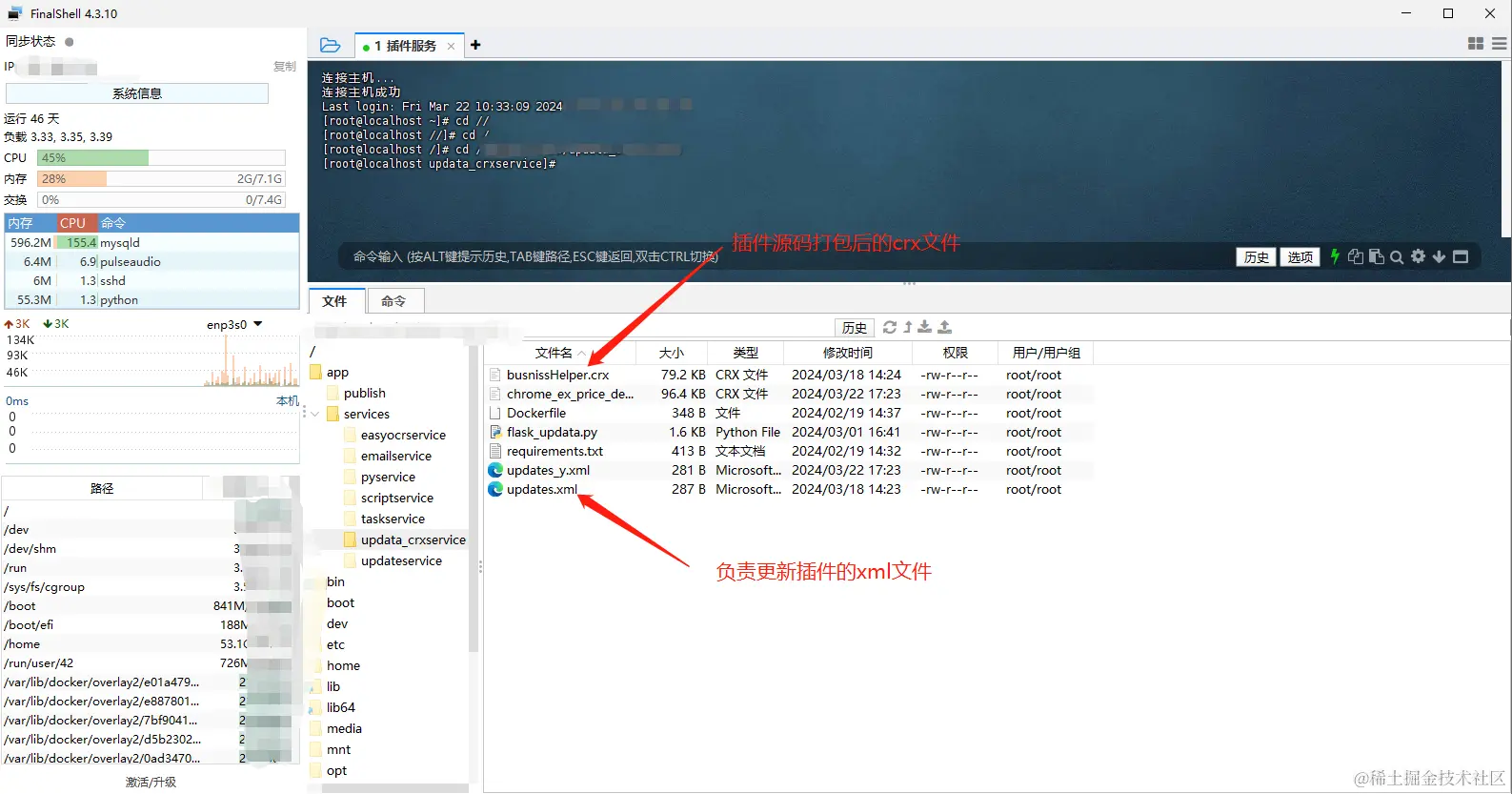Click the 激活/升级 link

[151, 783]
